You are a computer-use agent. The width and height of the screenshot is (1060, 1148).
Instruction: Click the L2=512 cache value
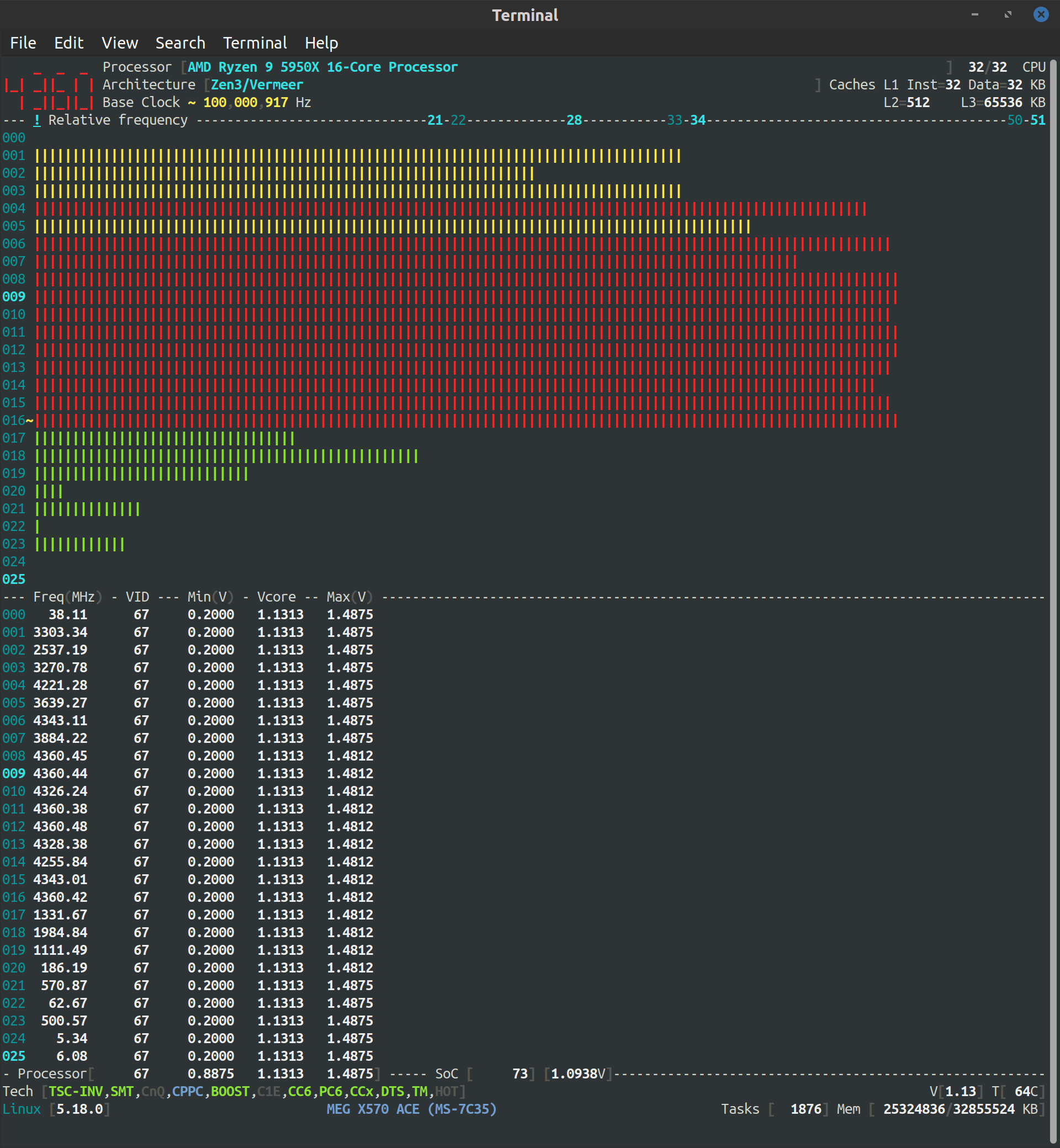tap(907, 103)
